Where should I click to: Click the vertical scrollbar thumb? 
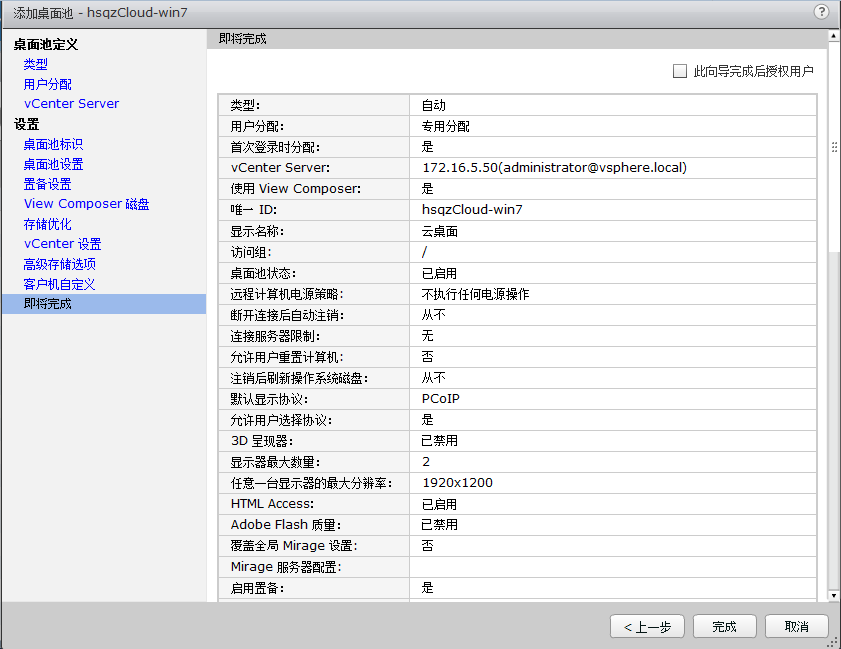click(x=833, y=146)
